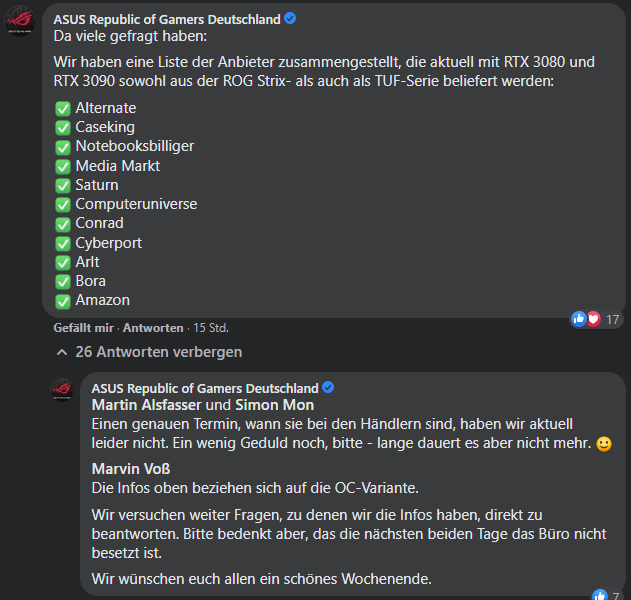Hide the 26 Antworten thread
631x600 pixels.
click(x=158, y=352)
